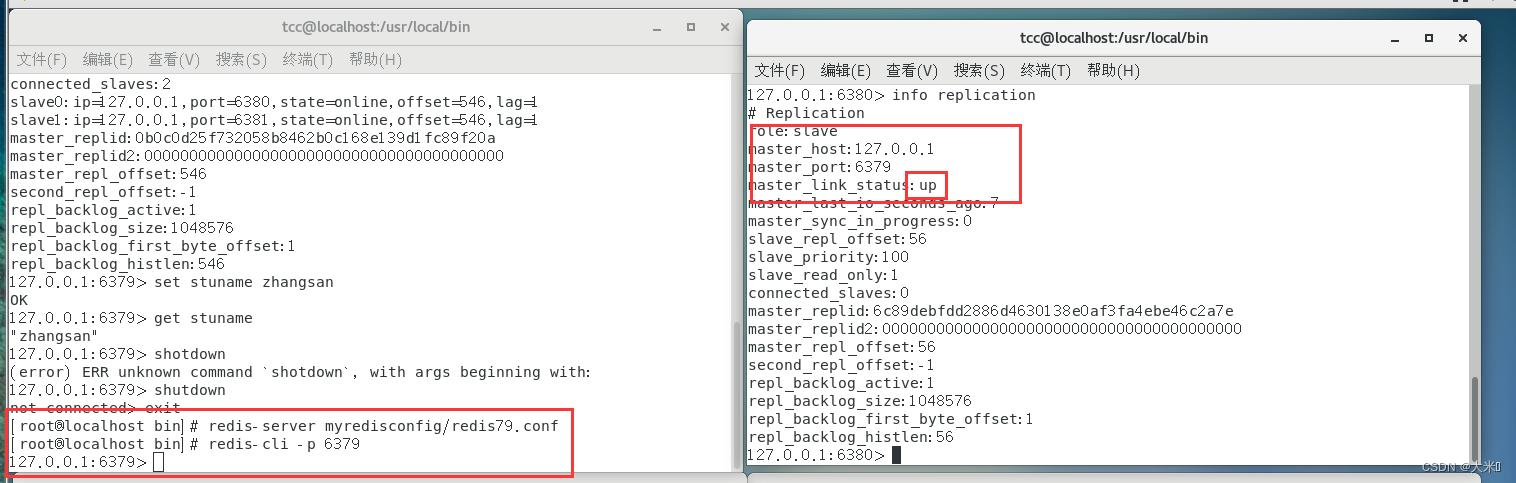Image resolution: width=1516 pixels, height=483 pixels.
Task: Minimize the right terminal window
Action: tap(1393, 39)
